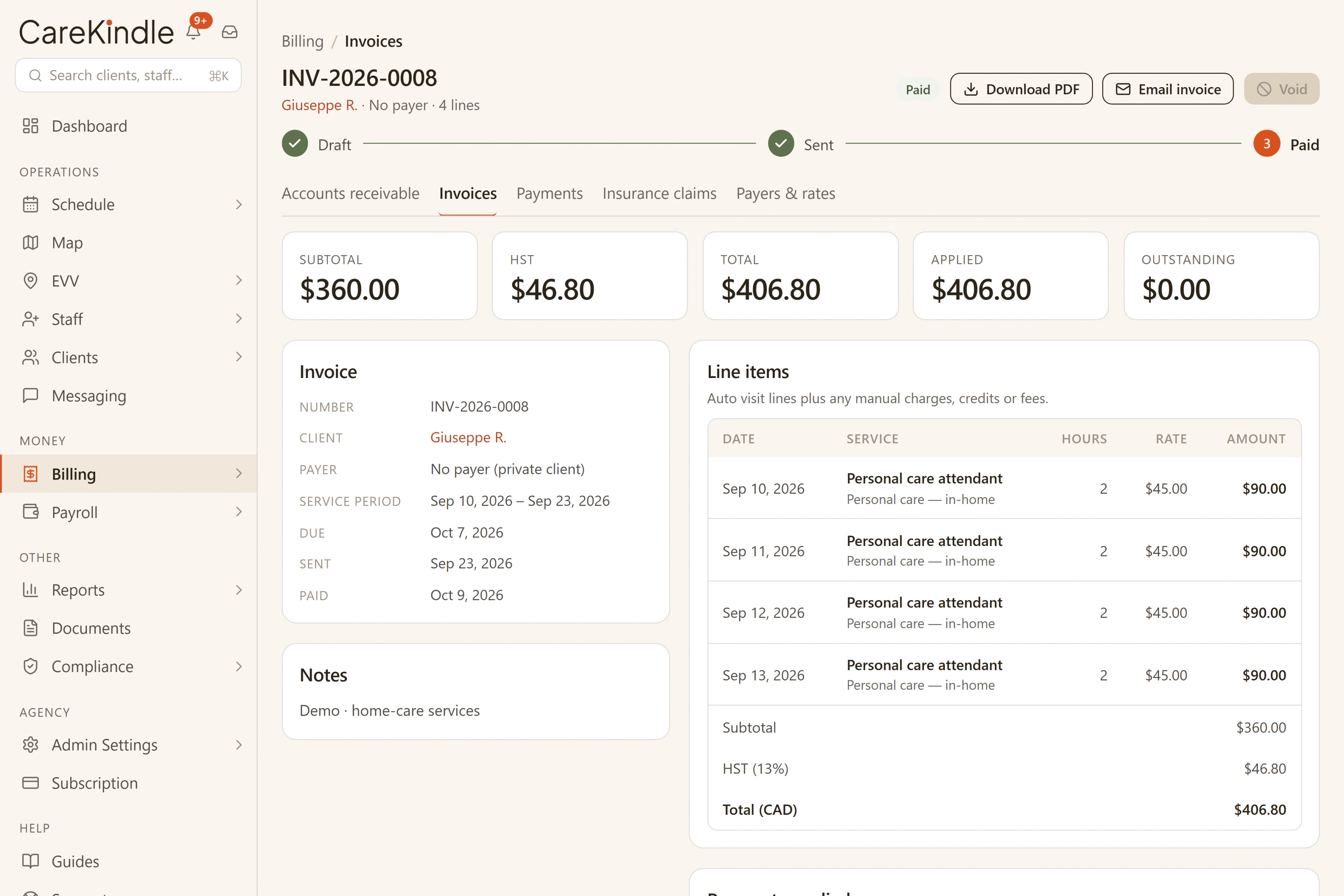Click the Applied $406.80 value
1344x896 pixels.
tap(981, 289)
